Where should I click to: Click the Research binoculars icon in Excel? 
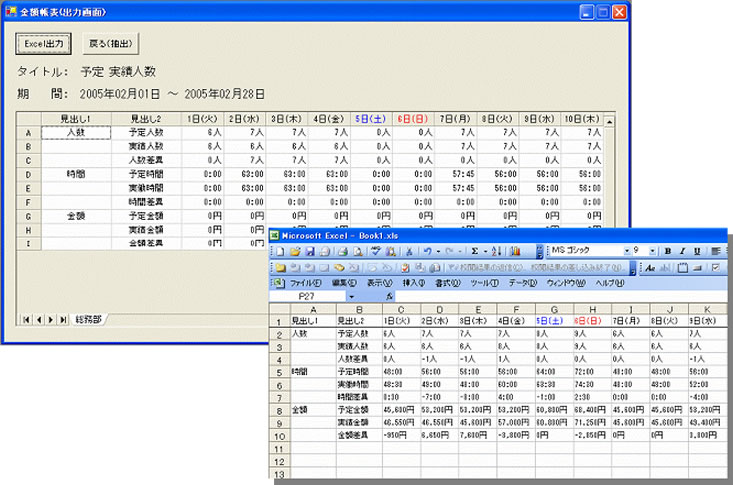pos(391,251)
